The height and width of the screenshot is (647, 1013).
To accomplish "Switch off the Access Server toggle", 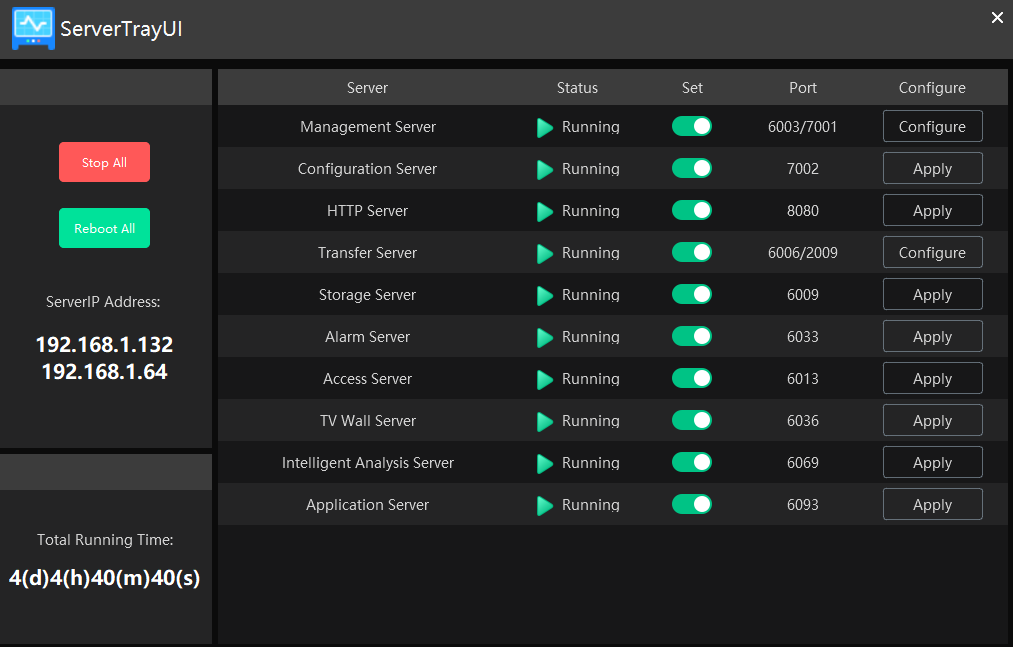I will (692, 378).
